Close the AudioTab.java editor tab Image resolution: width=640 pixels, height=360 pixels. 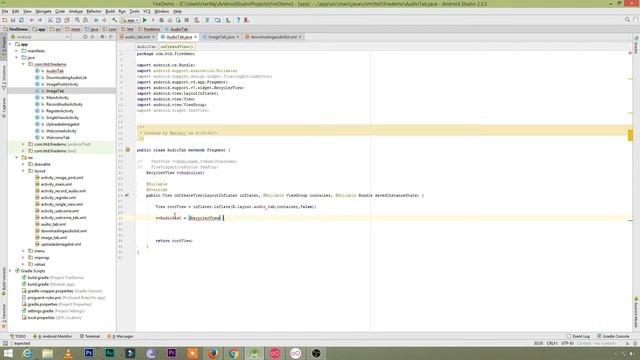(196, 37)
